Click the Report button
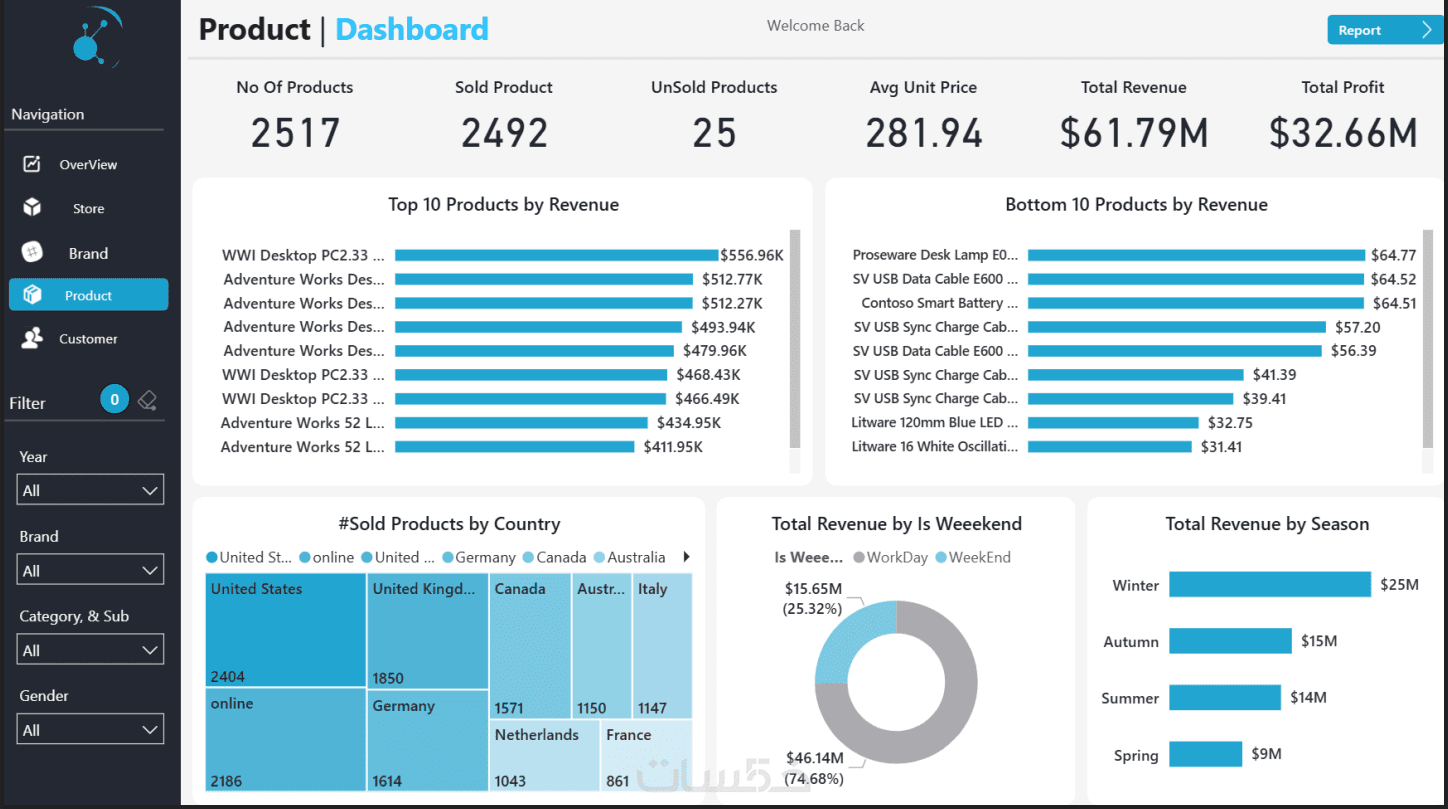This screenshot has height=809, width=1448. tap(1384, 30)
